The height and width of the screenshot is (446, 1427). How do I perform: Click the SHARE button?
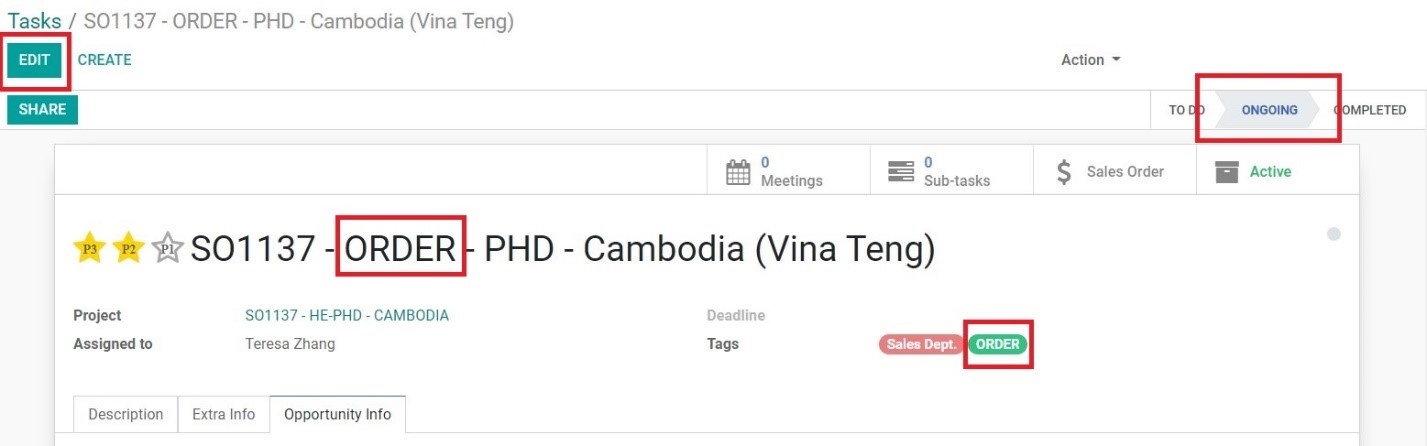(x=42, y=109)
